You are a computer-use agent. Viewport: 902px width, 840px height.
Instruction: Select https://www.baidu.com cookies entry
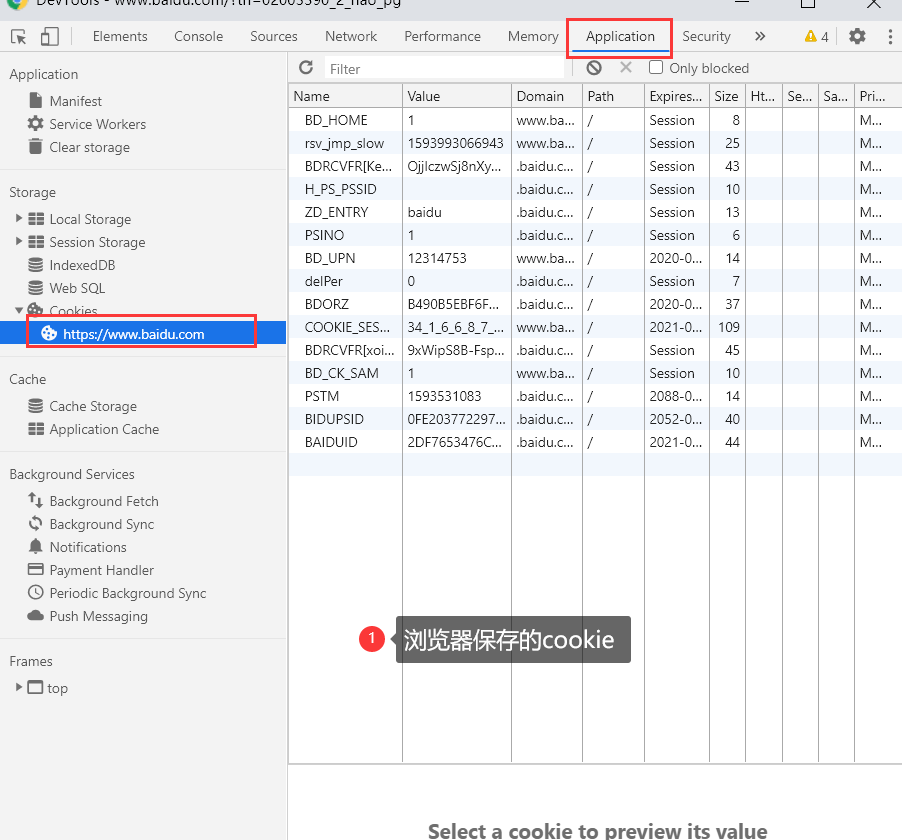(143, 333)
